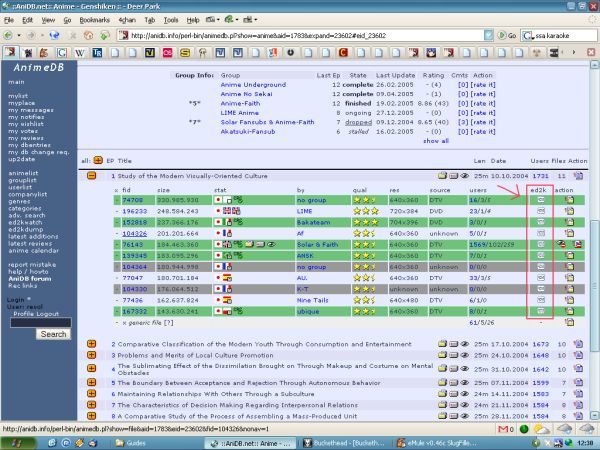Viewport: 600px width, 450px height.
Task: Click the red 'C' bookmark icon
Action: [x=343, y=52]
